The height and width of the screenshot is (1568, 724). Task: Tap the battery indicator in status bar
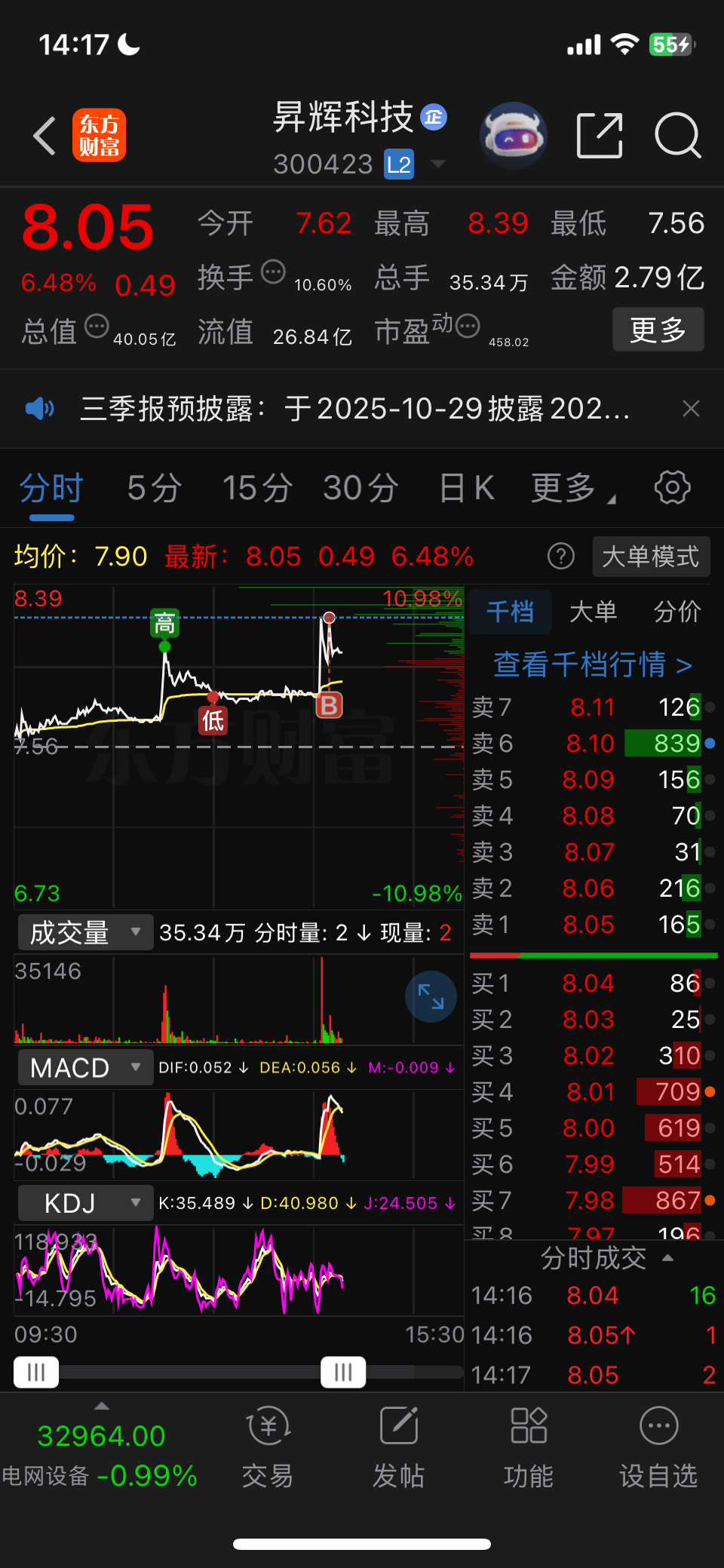[672, 44]
